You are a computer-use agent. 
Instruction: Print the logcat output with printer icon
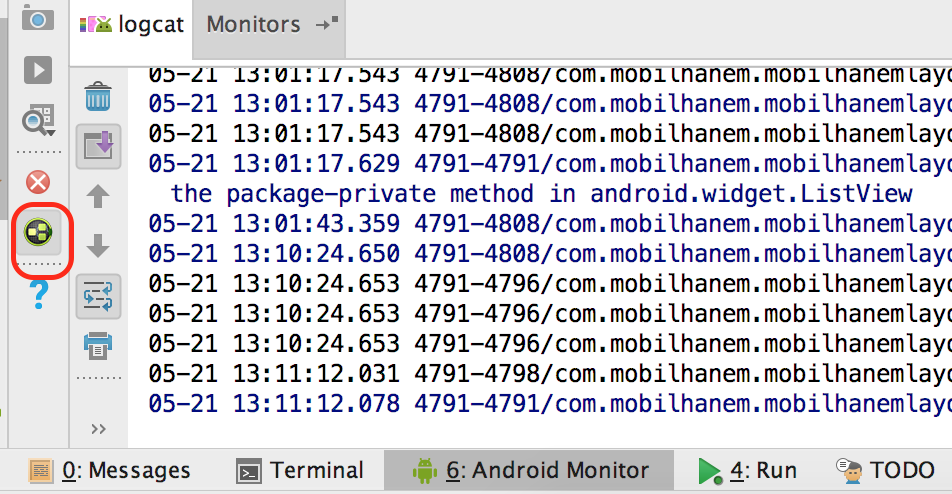(x=98, y=346)
